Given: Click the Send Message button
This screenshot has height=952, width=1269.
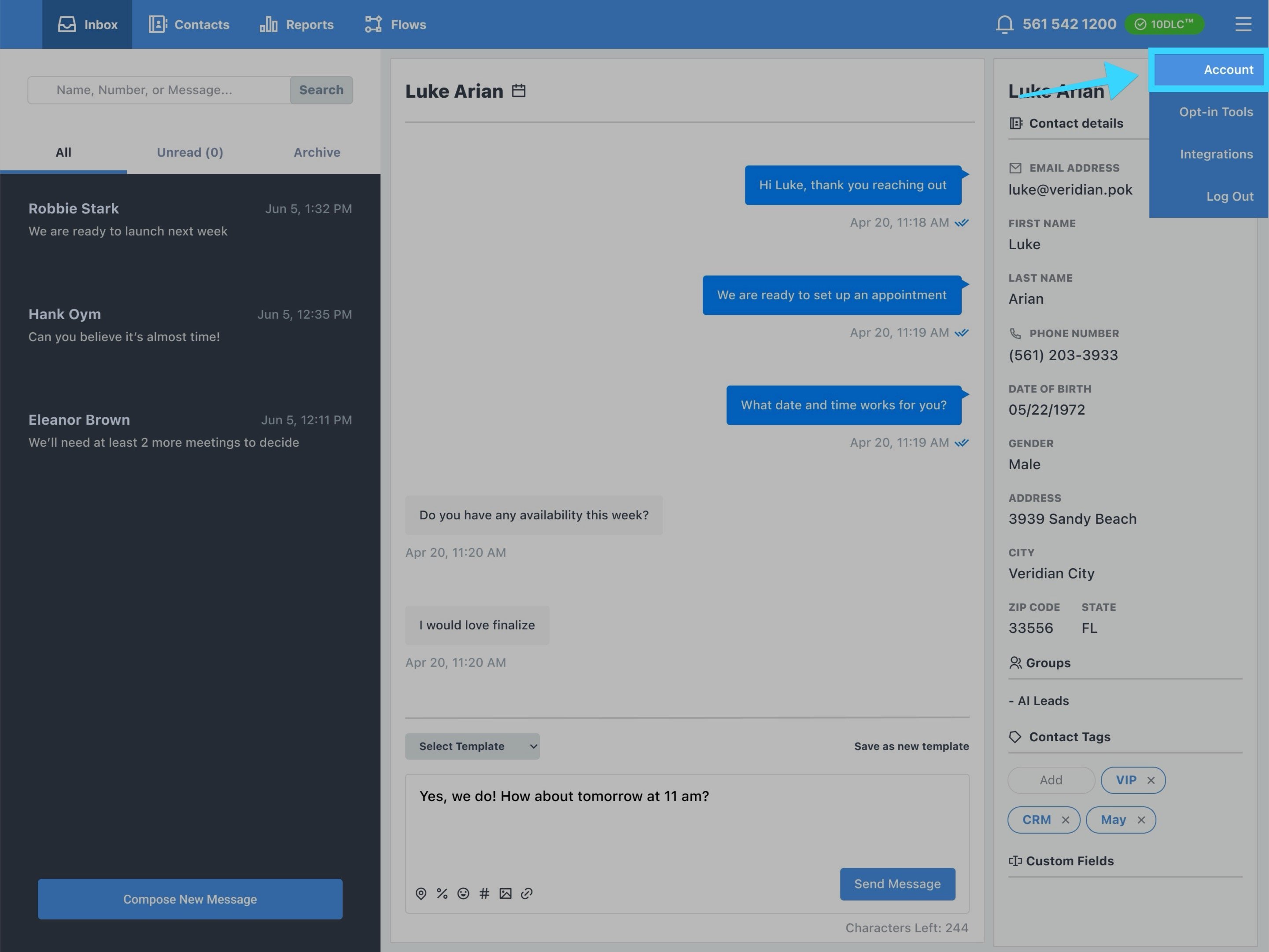Looking at the screenshot, I should (897, 884).
